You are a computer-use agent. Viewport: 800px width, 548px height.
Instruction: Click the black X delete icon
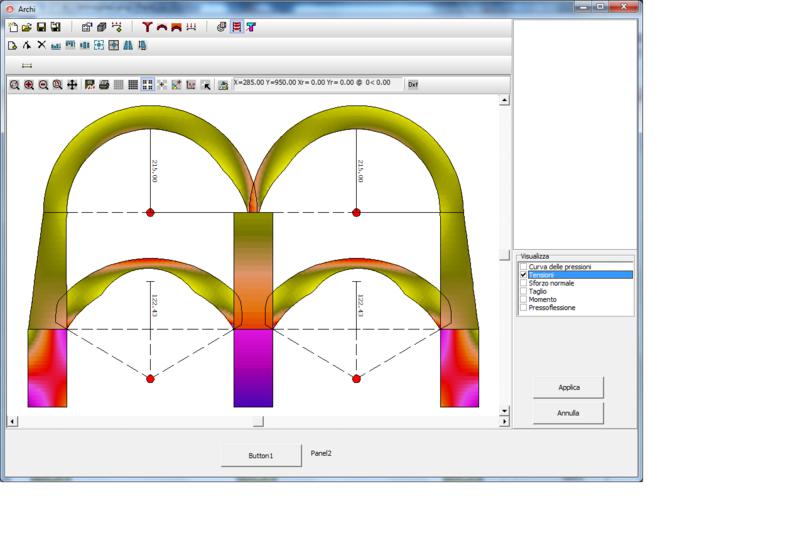(41, 45)
